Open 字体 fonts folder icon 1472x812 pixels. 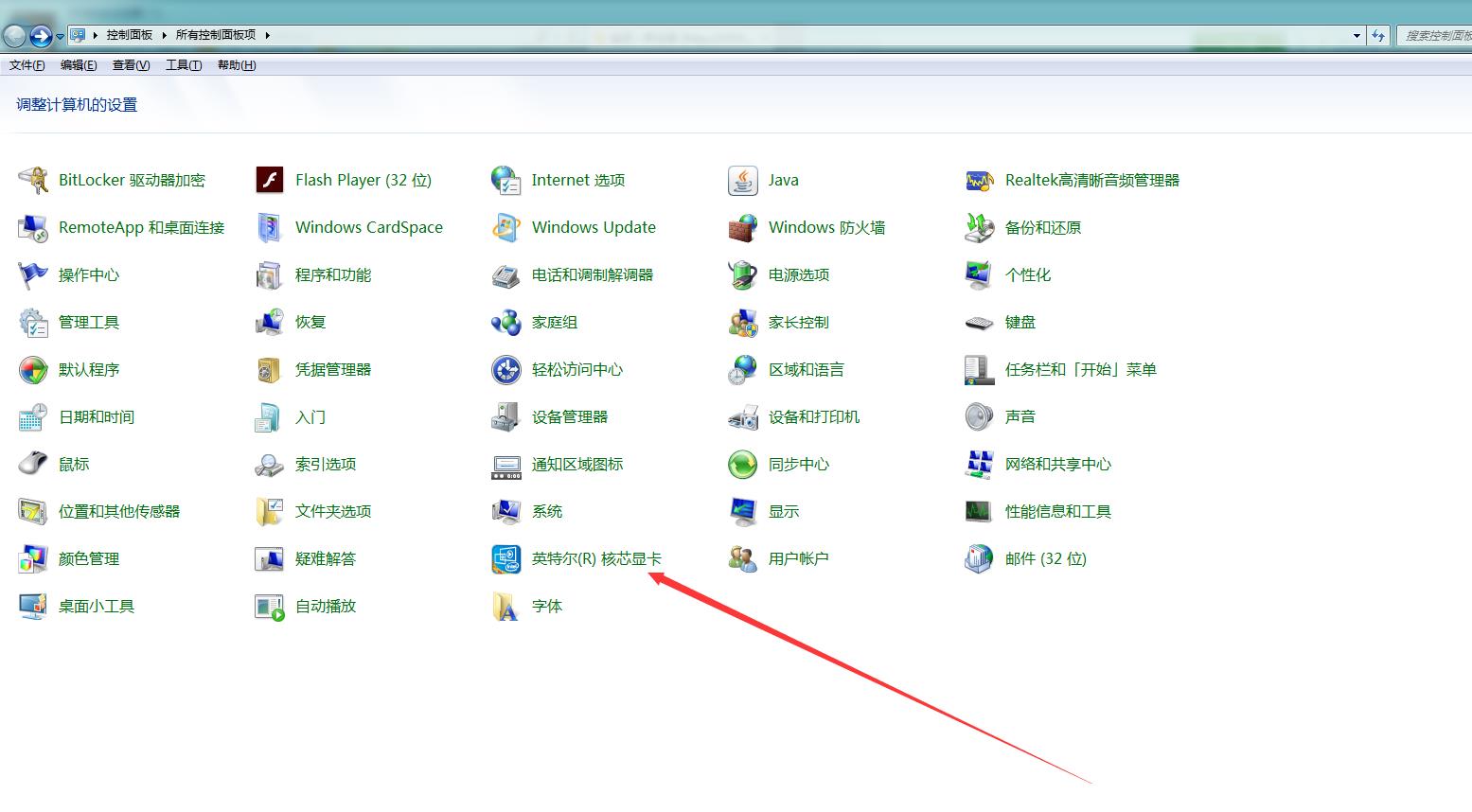[x=506, y=606]
